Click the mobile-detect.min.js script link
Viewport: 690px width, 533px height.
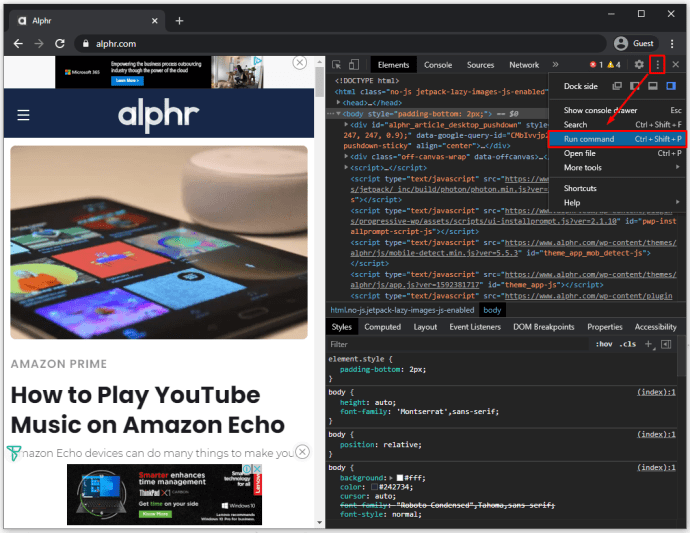(x=513, y=248)
